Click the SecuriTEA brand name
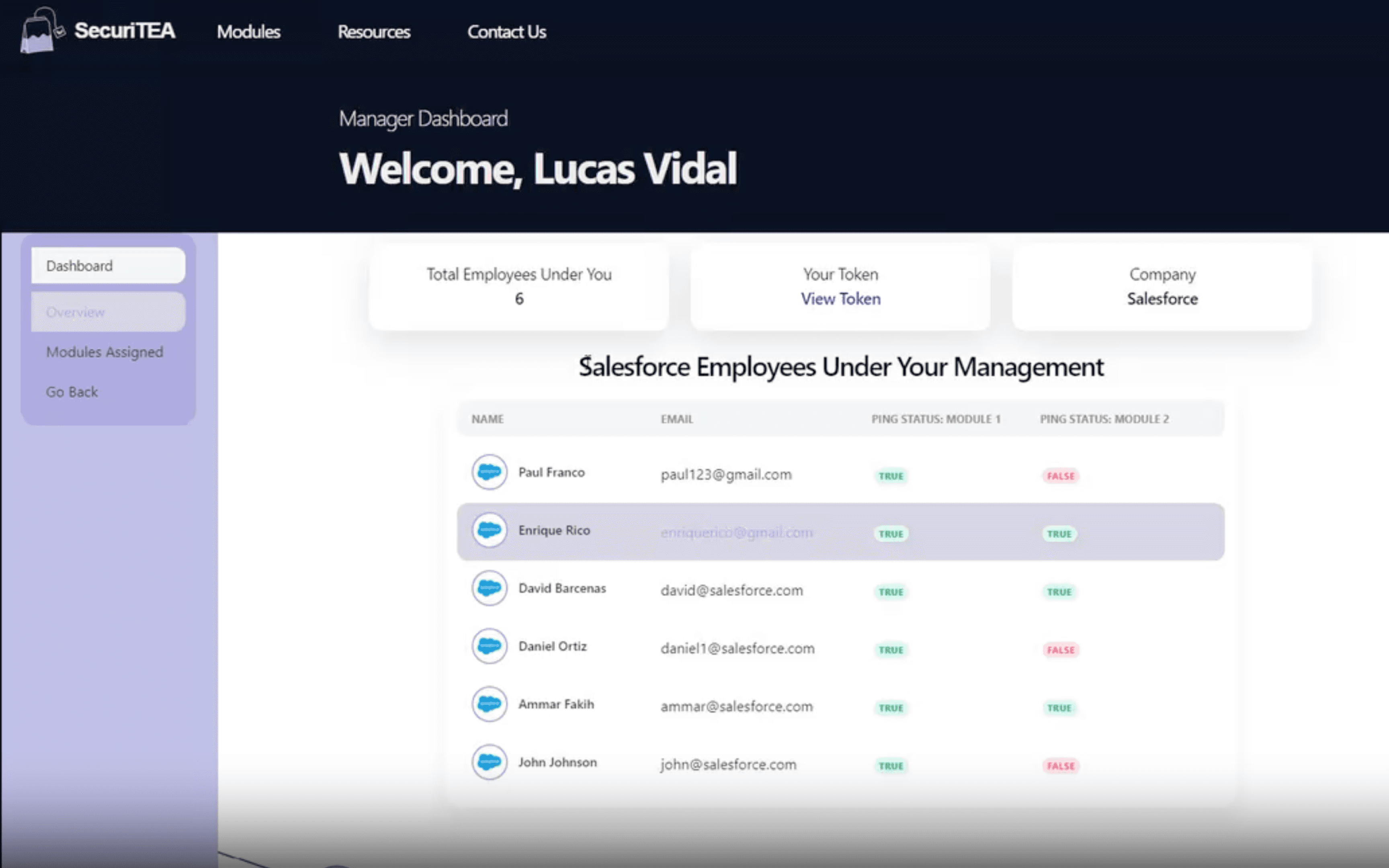This screenshot has height=868, width=1389. click(125, 31)
